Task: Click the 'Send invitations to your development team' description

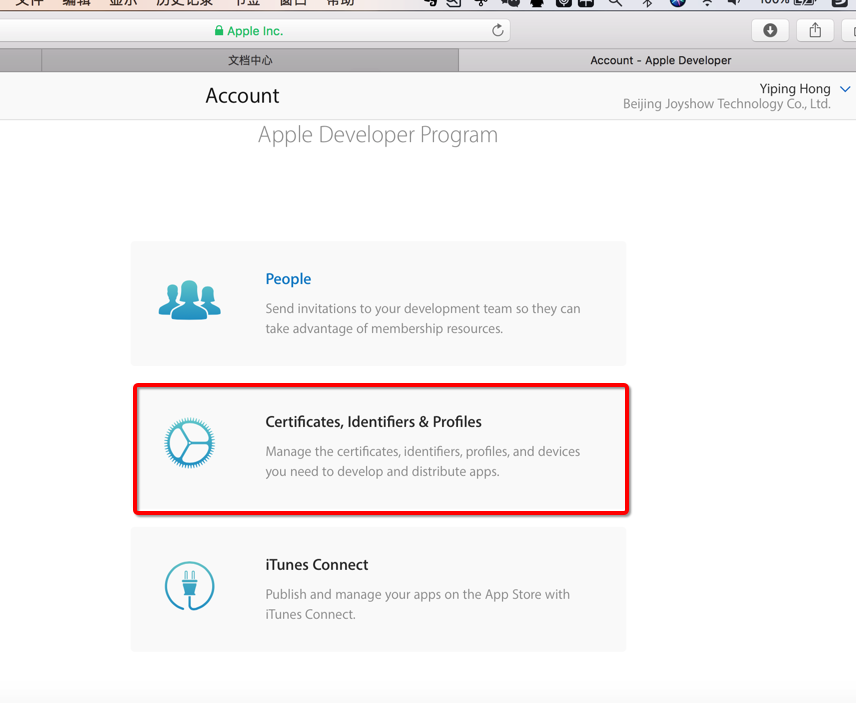Action: point(423,319)
